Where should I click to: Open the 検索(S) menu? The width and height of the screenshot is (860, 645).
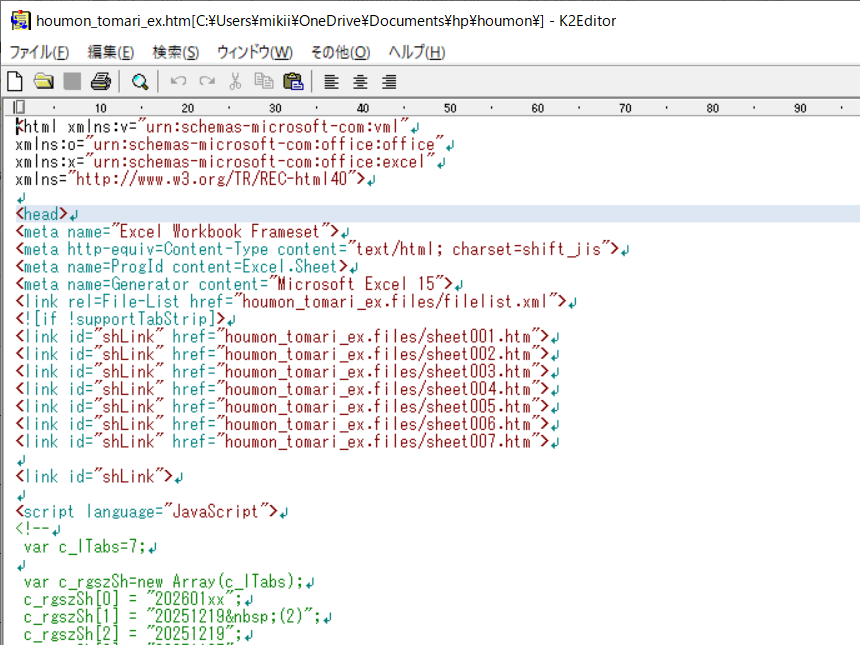(x=175, y=52)
